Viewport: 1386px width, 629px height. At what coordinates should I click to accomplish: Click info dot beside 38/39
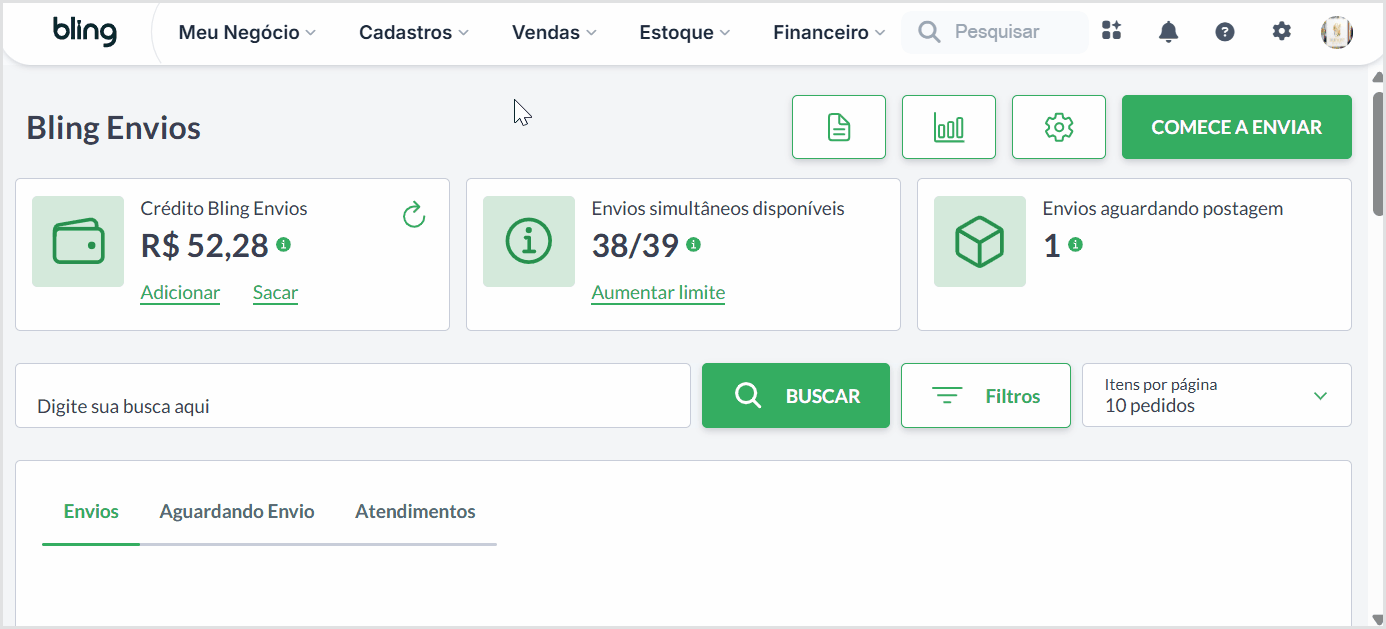(694, 244)
